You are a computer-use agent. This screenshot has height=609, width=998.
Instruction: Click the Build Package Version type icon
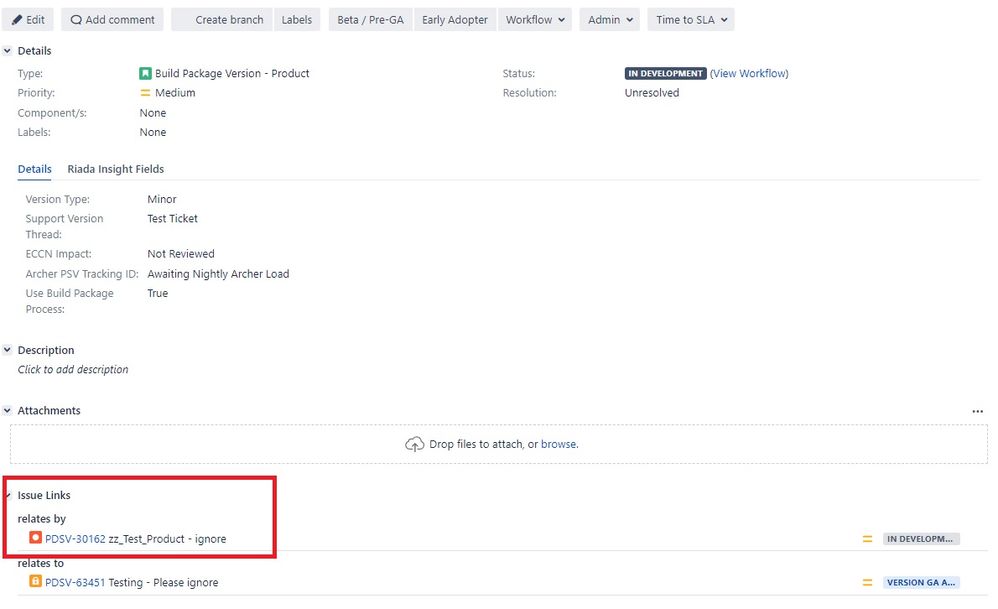tap(145, 74)
